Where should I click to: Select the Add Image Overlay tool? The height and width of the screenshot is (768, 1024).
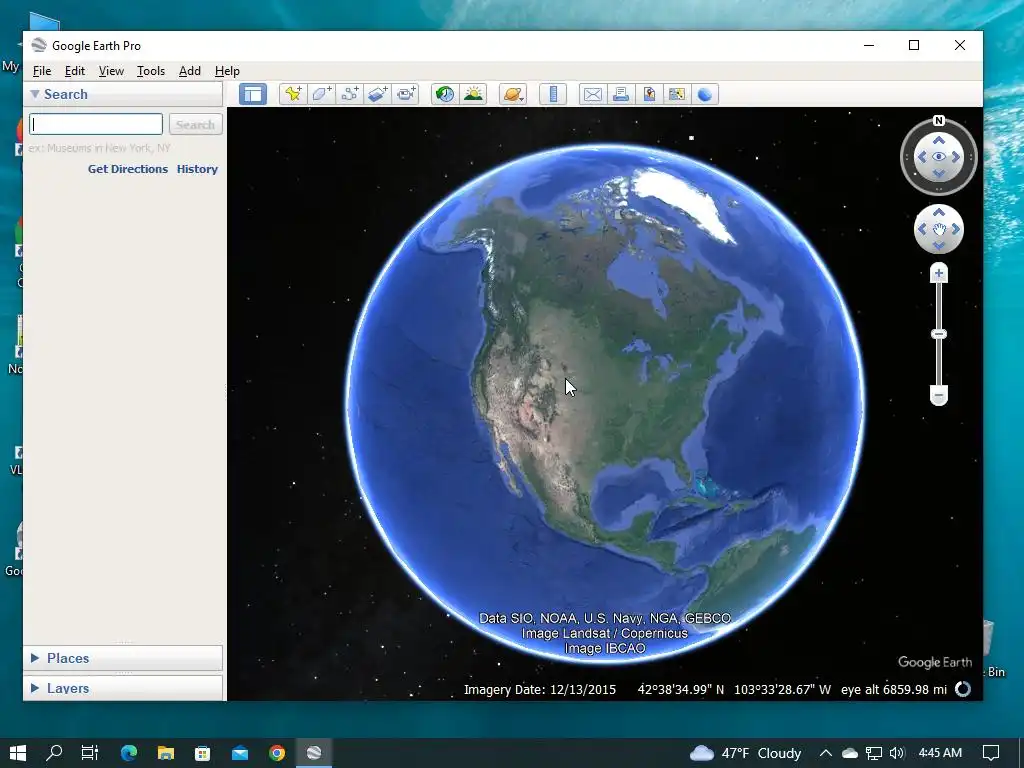(377, 94)
